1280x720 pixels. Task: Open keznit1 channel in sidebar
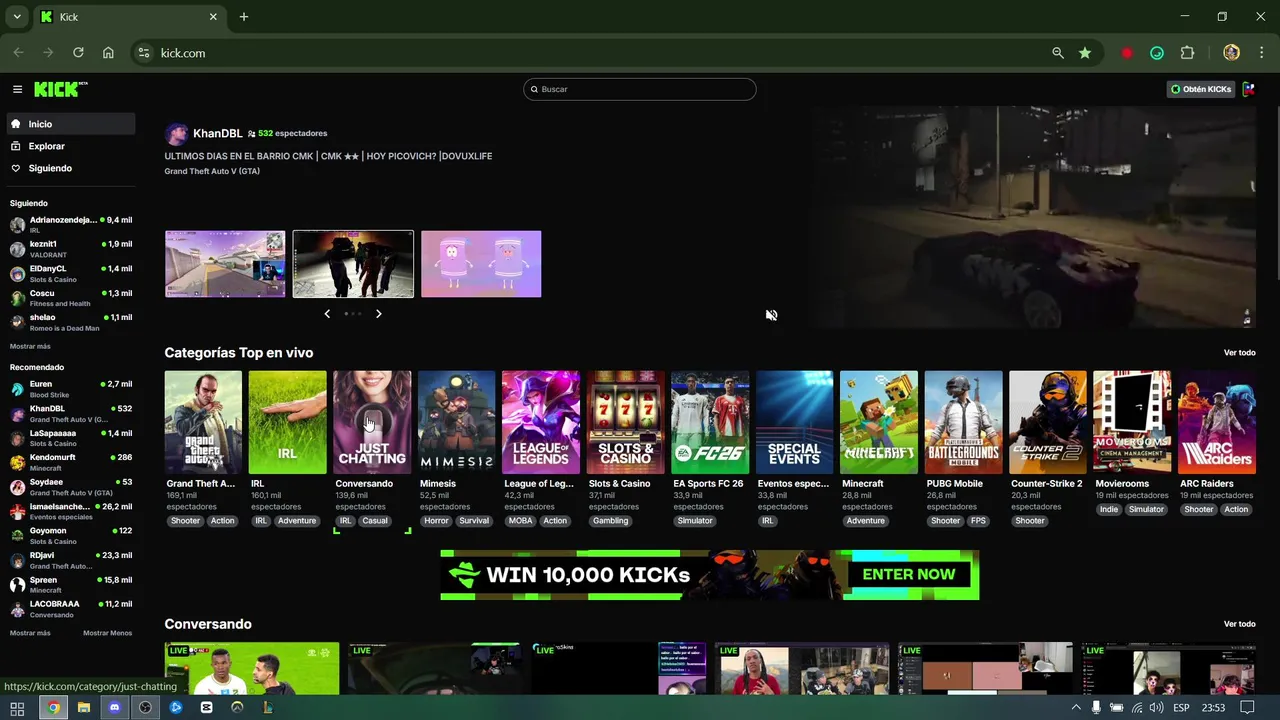coord(70,249)
